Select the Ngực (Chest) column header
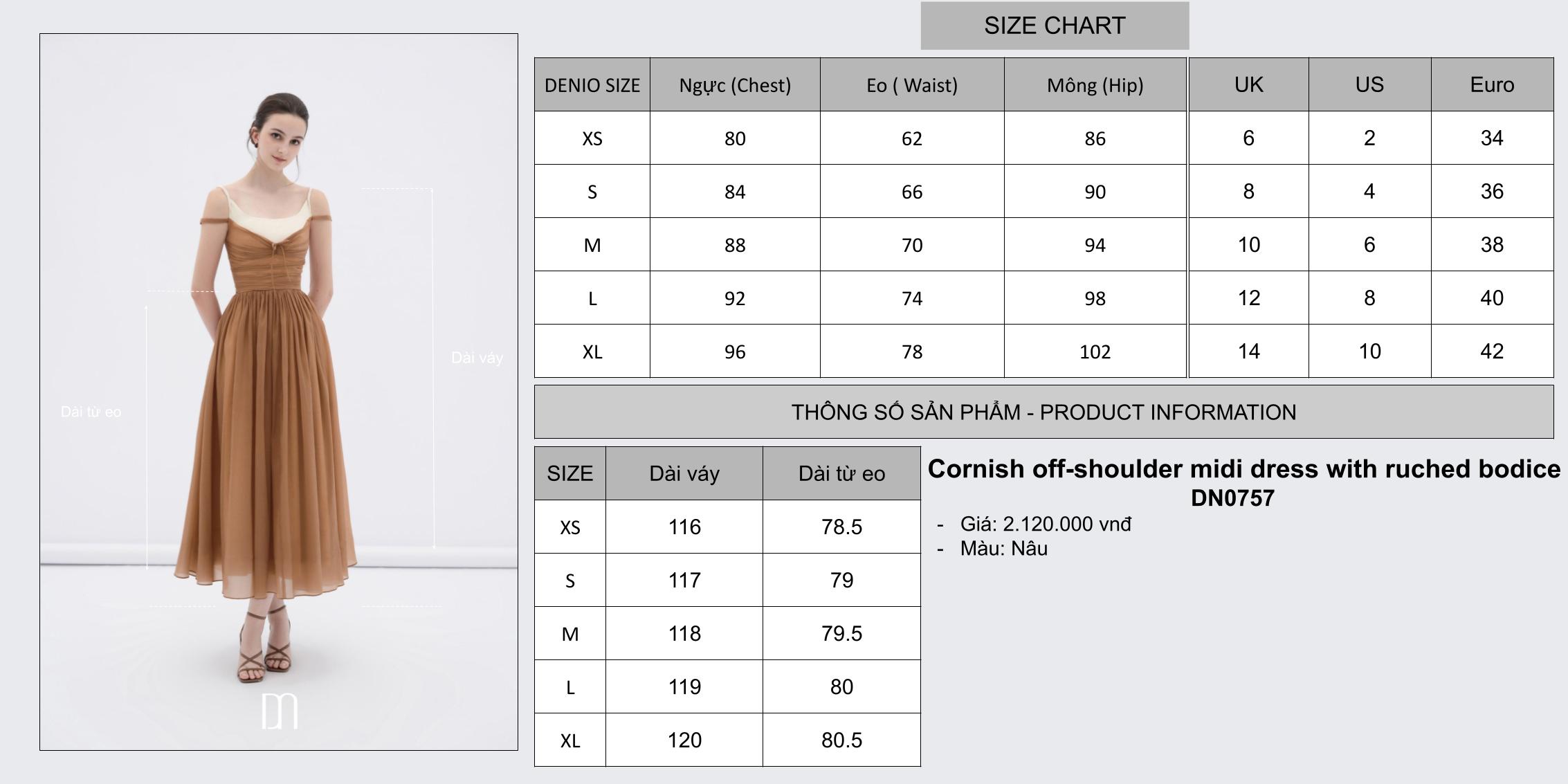 (x=735, y=85)
